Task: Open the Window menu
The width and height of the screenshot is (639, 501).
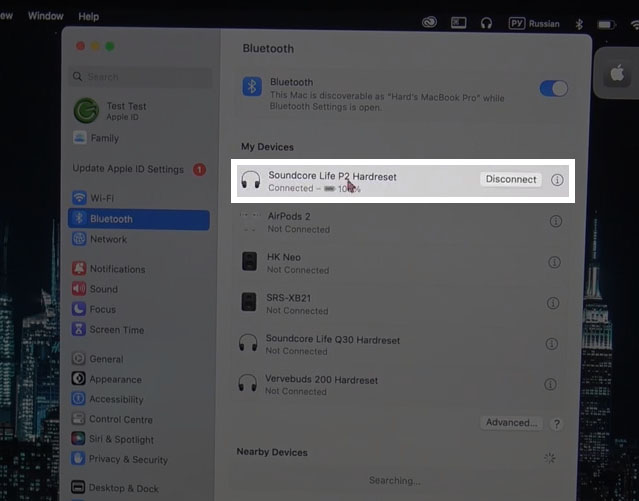Action: pyautogui.click(x=46, y=16)
